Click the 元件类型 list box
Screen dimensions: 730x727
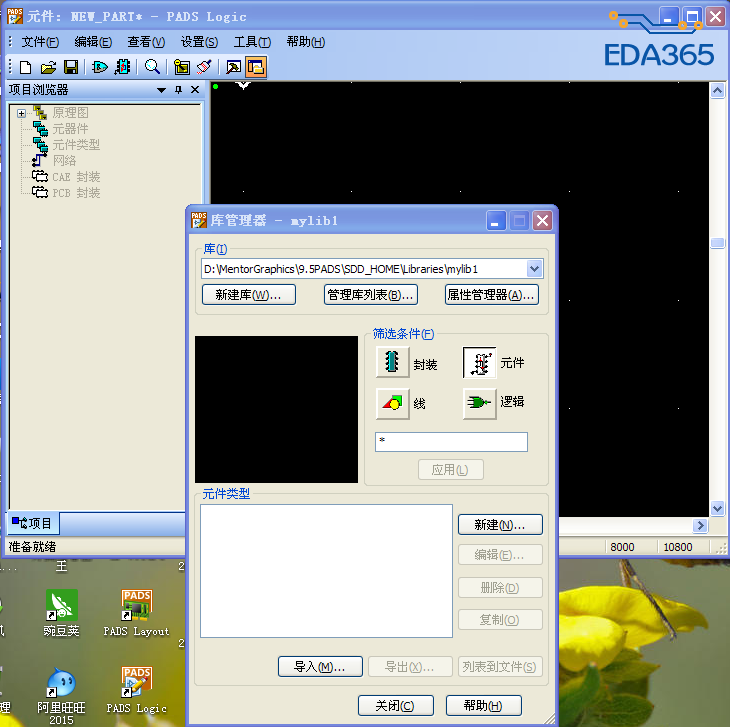point(326,571)
